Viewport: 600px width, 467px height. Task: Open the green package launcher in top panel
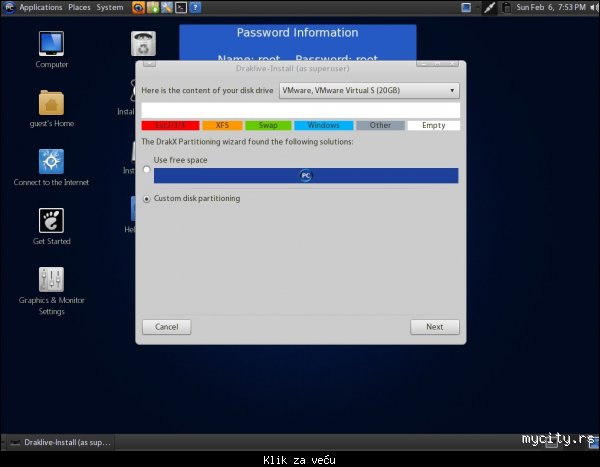click(153, 7)
